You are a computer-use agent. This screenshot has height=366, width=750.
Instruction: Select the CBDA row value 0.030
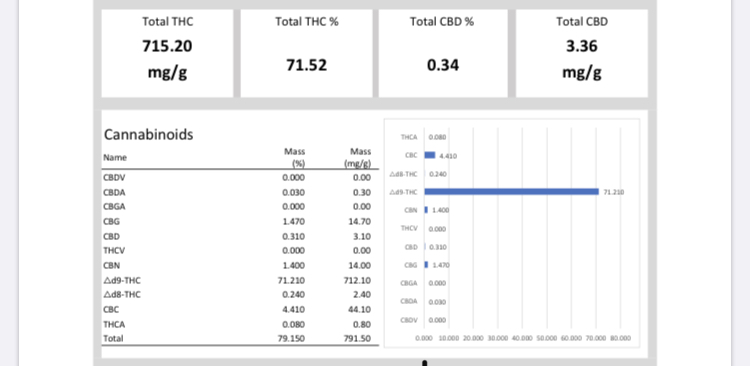click(295, 192)
